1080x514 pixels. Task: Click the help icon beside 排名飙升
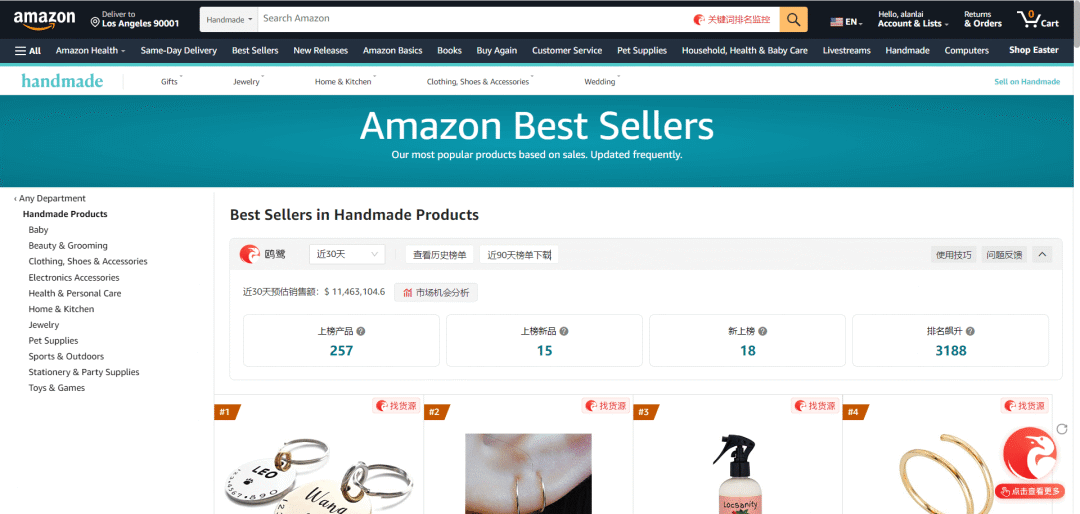pyautogui.click(x=970, y=331)
